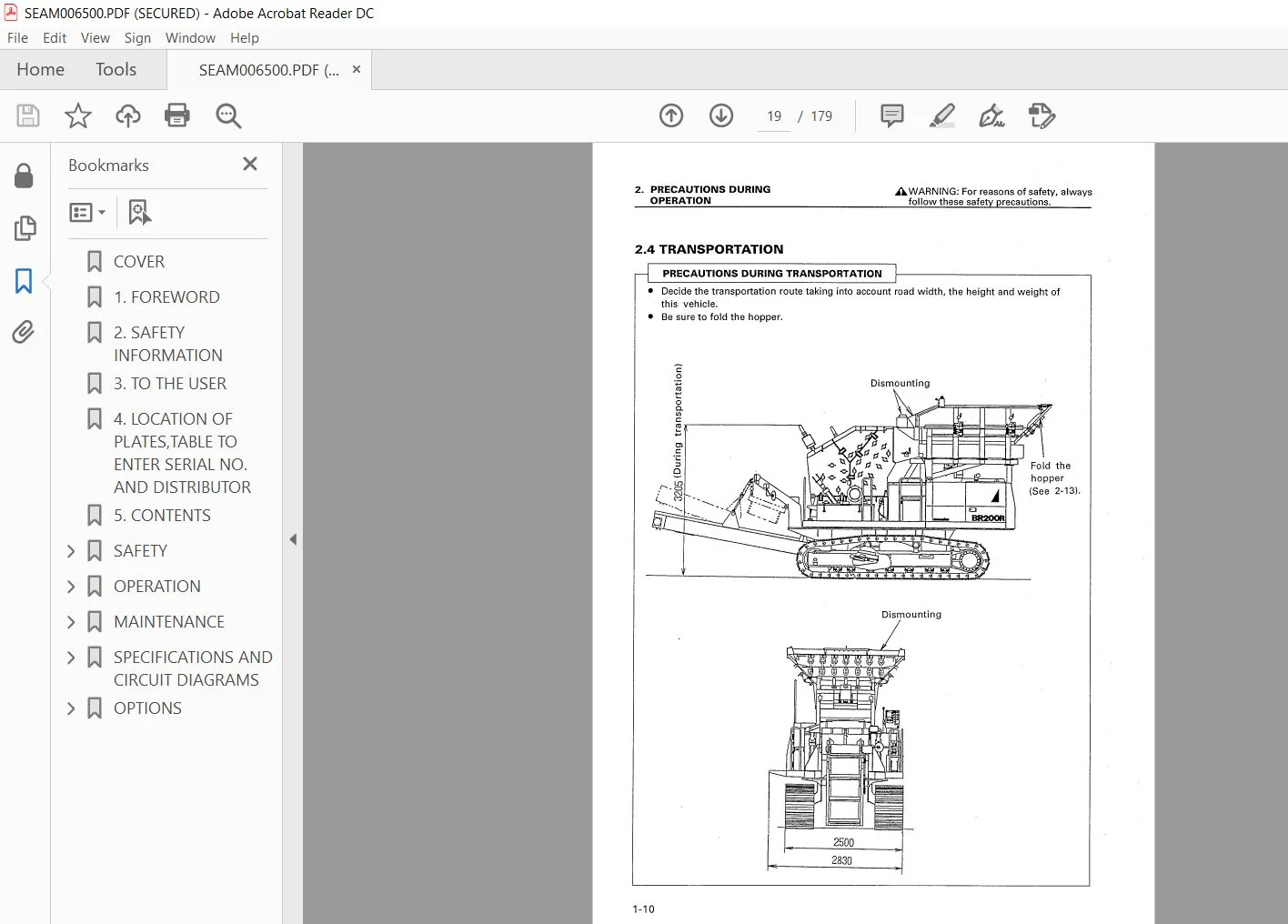Image resolution: width=1288 pixels, height=924 pixels.
Task: Open bookmarks options dropdown menu
Action: click(87, 212)
